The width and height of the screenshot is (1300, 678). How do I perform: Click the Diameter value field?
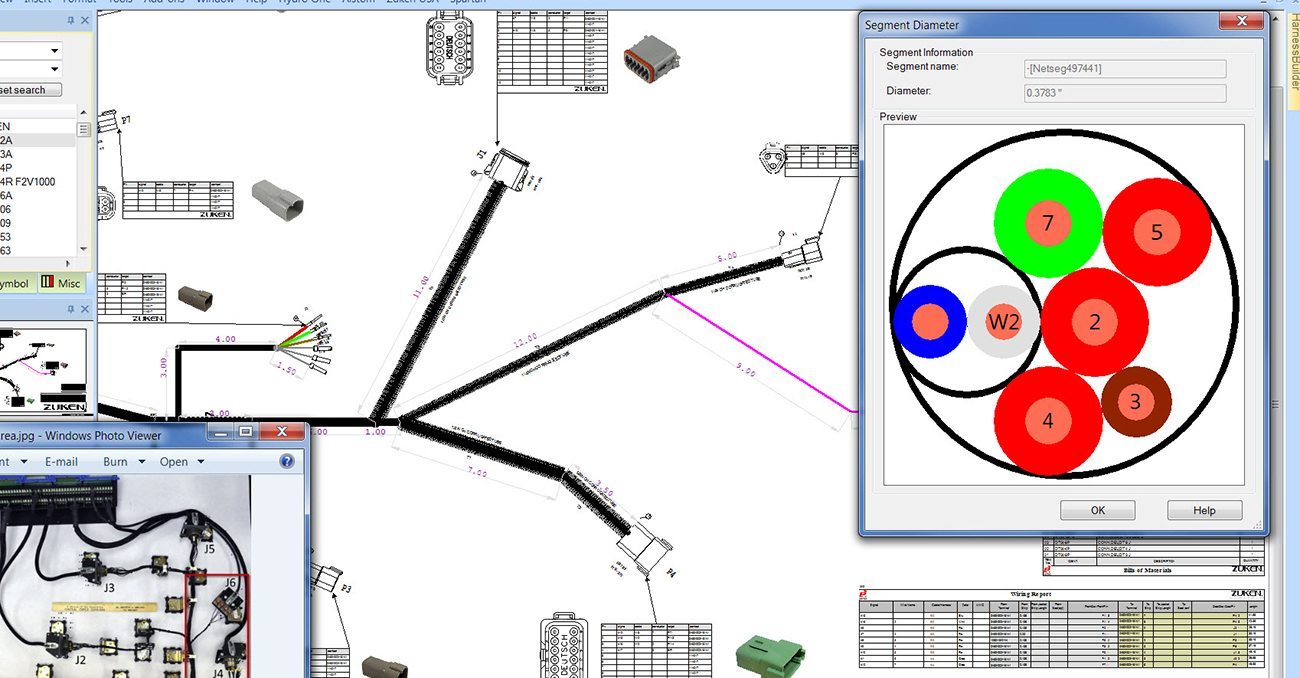coord(1124,92)
